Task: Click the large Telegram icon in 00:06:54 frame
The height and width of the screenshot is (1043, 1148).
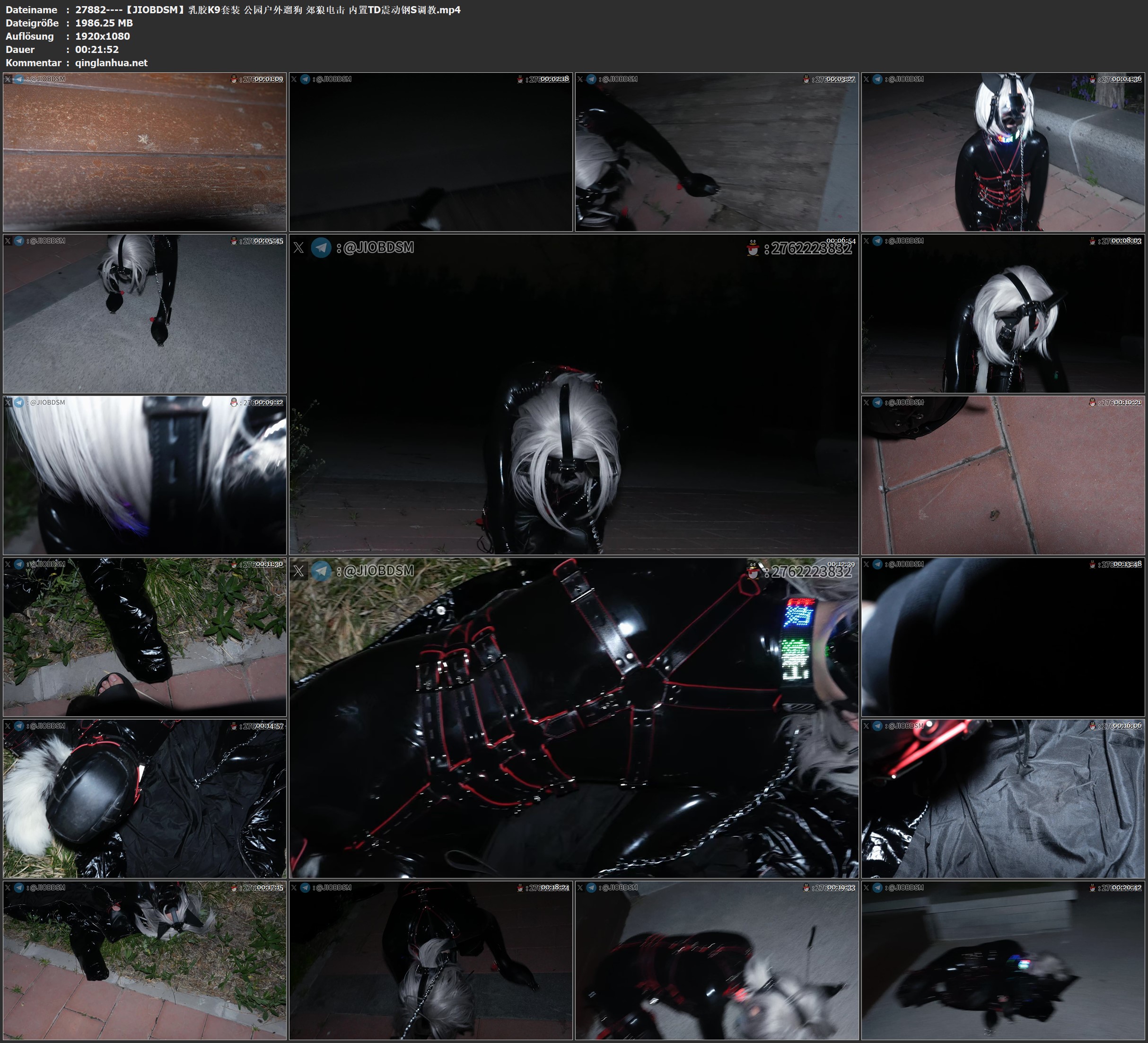Action: click(321, 248)
